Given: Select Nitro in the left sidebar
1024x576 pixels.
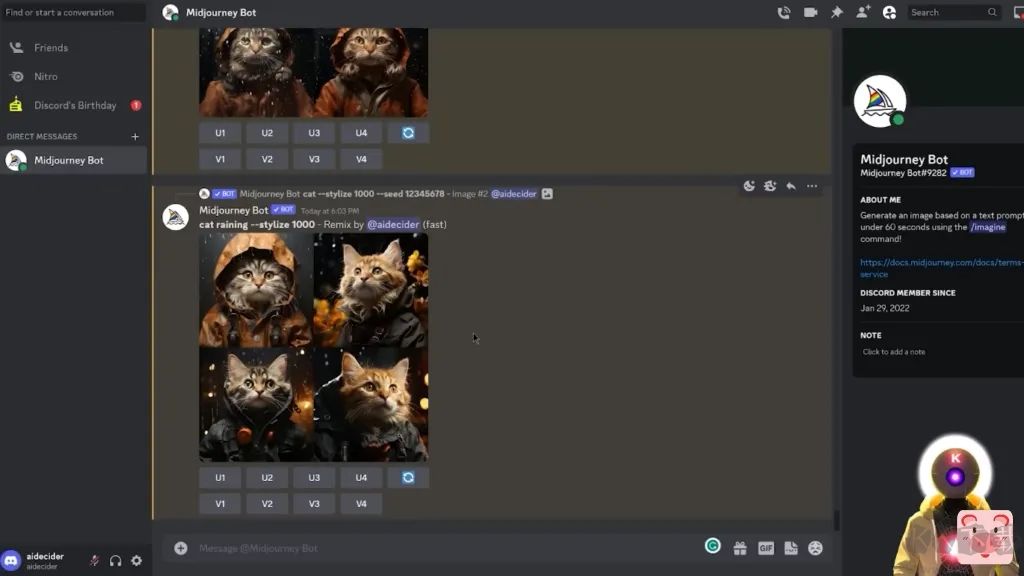Looking at the screenshot, I should click(x=46, y=77).
